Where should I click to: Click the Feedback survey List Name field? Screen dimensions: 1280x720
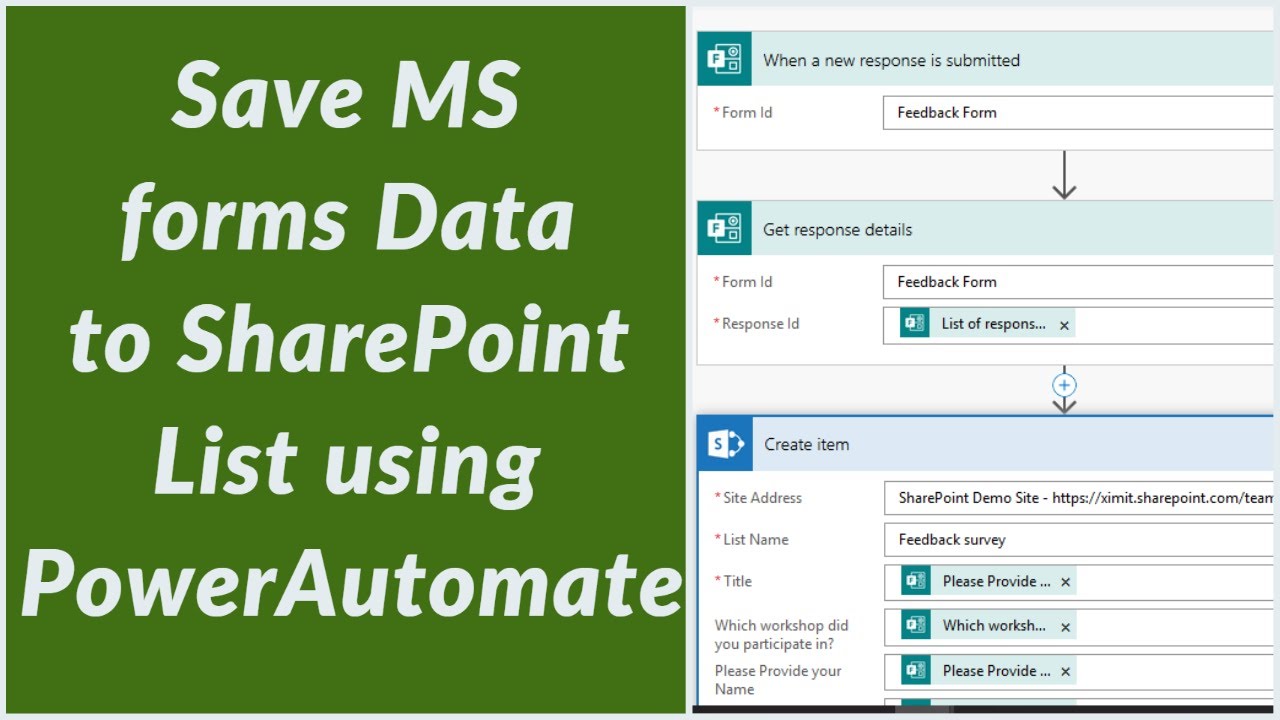[1078, 539]
